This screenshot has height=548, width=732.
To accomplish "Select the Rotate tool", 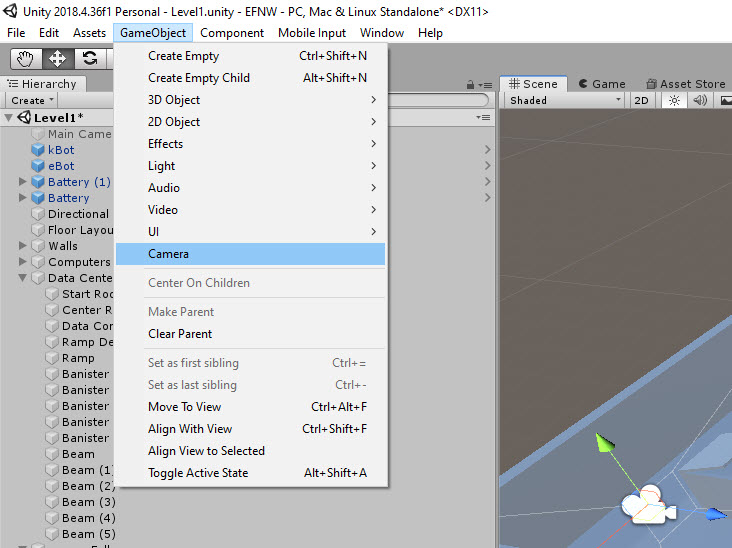I will pos(90,58).
